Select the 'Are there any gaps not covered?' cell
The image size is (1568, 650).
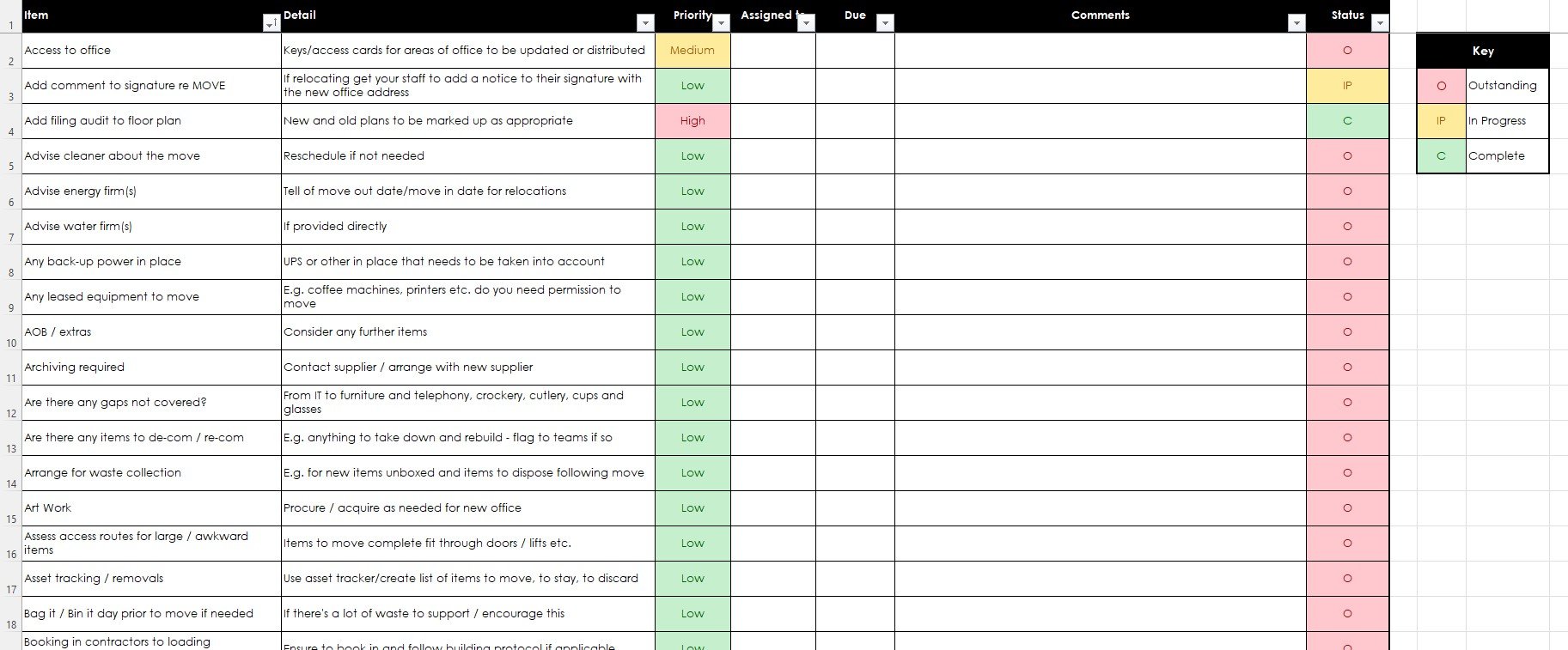pos(151,403)
